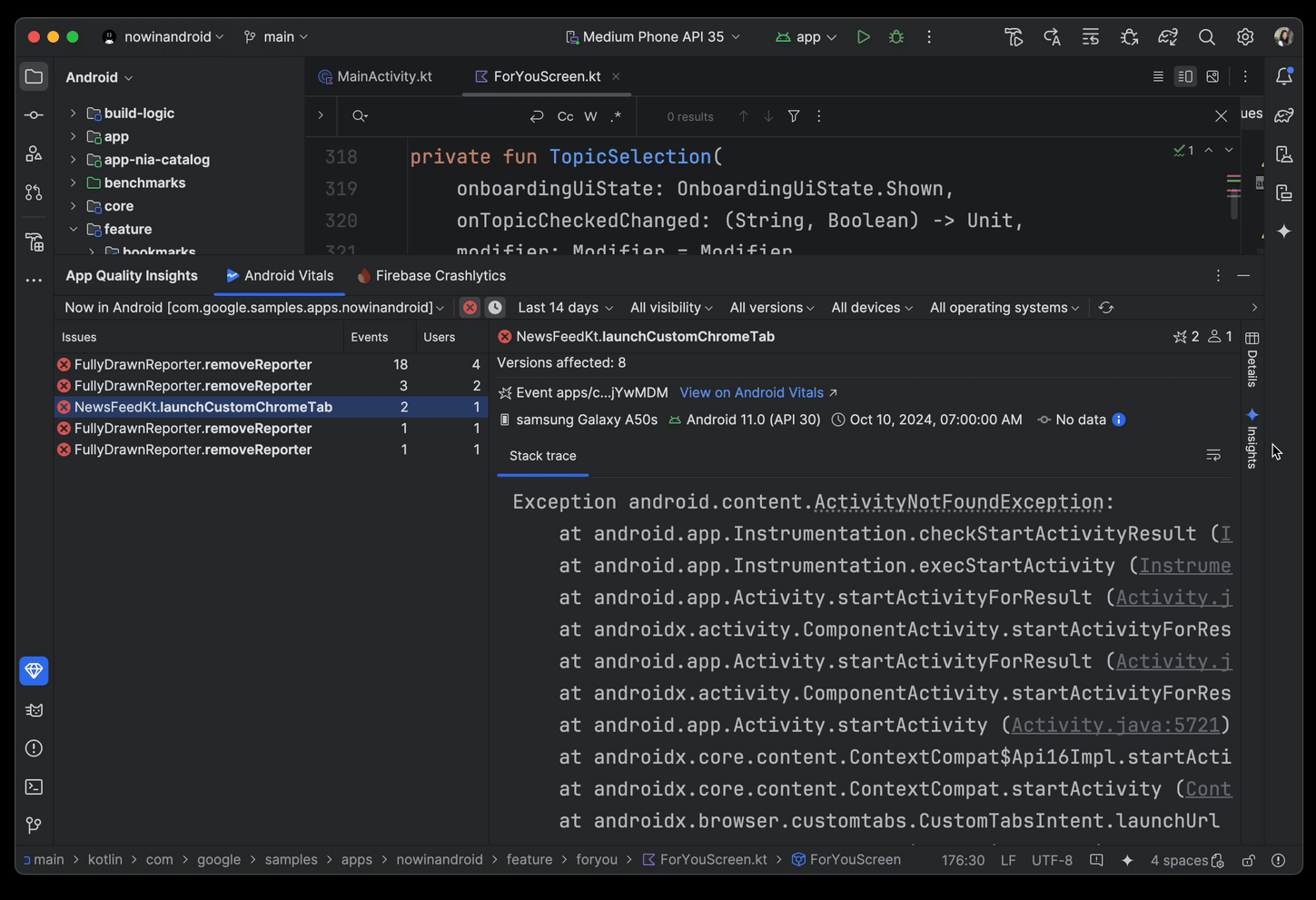The height and width of the screenshot is (900, 1316).
Task: Open the IDE Settings gear icon
Action: pyautogui.click(x=1245, y=37)
